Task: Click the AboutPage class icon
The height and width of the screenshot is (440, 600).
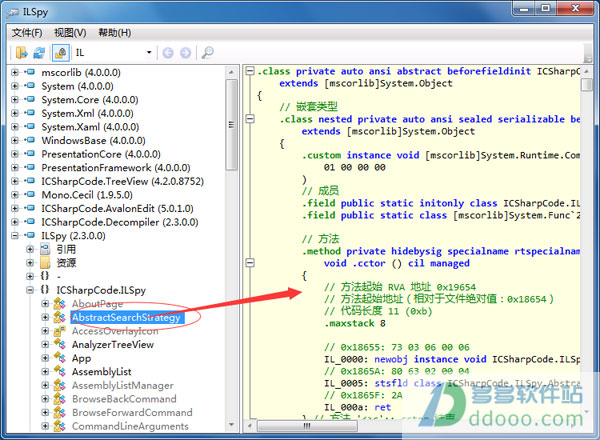Action: 60,304
